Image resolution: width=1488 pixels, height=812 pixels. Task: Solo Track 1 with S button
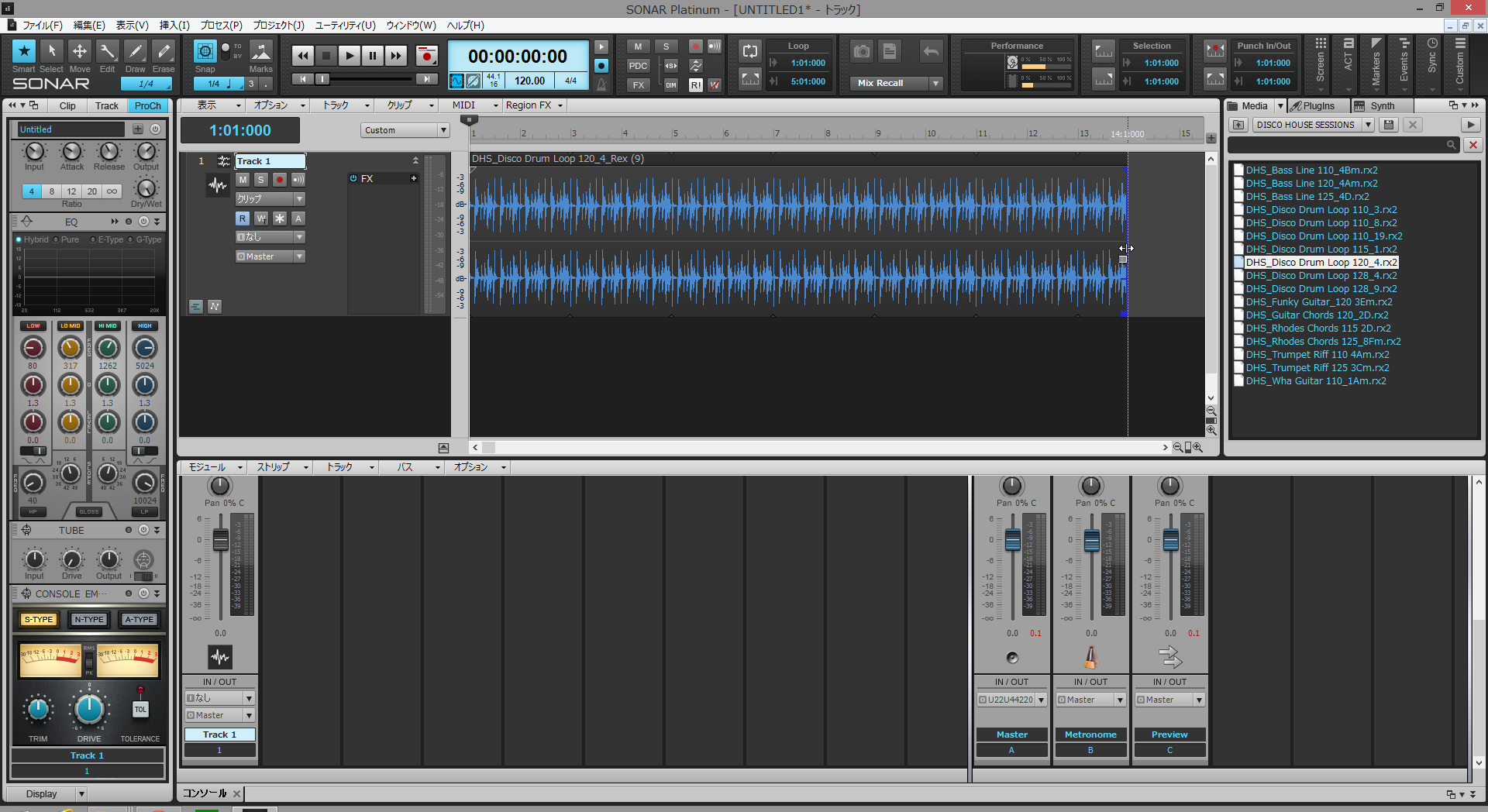point(261,180)
